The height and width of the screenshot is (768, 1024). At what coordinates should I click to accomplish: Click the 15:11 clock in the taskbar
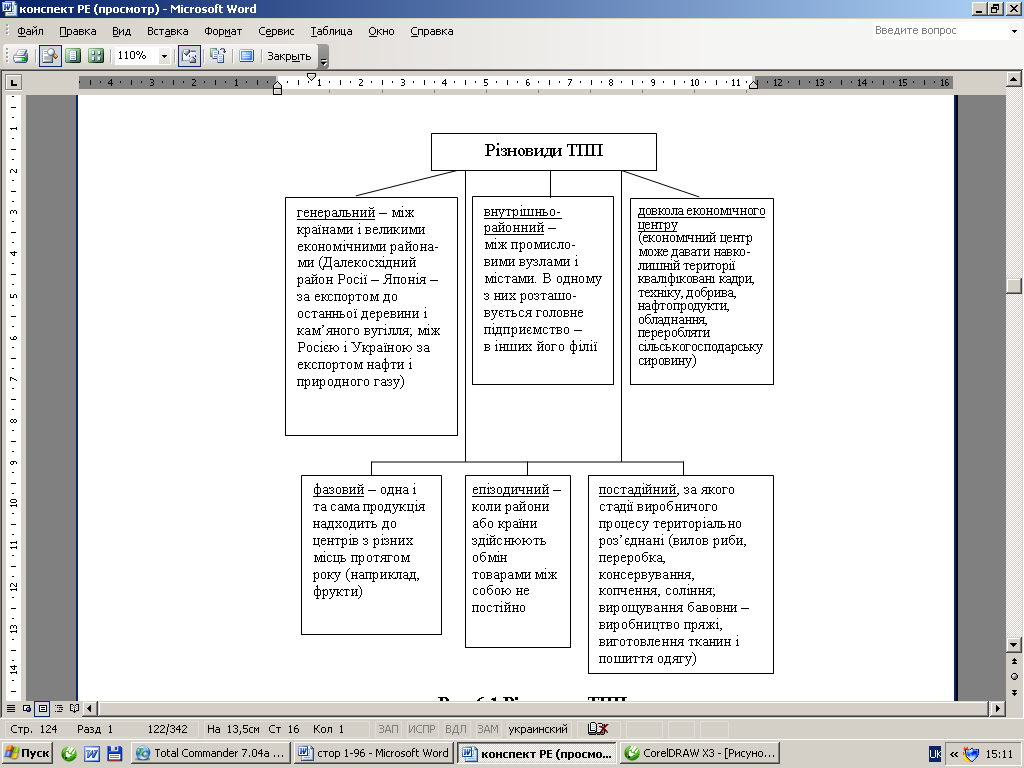pyautogui.click(x=999, y=754)
